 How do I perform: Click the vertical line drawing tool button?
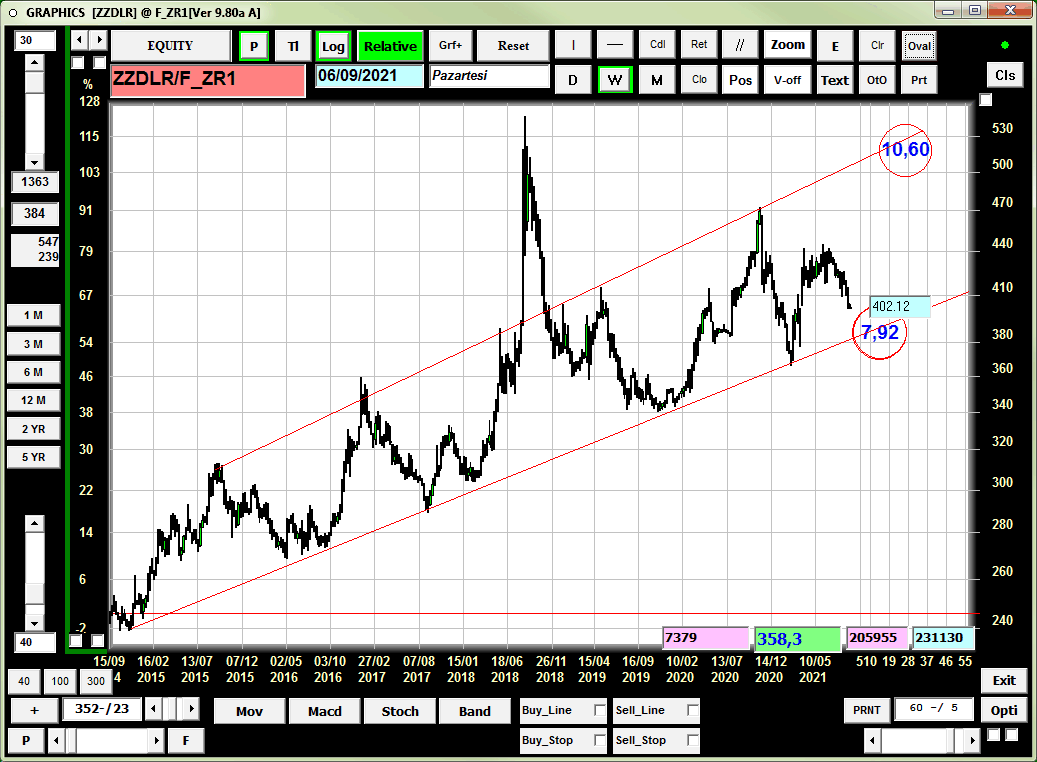573,46
